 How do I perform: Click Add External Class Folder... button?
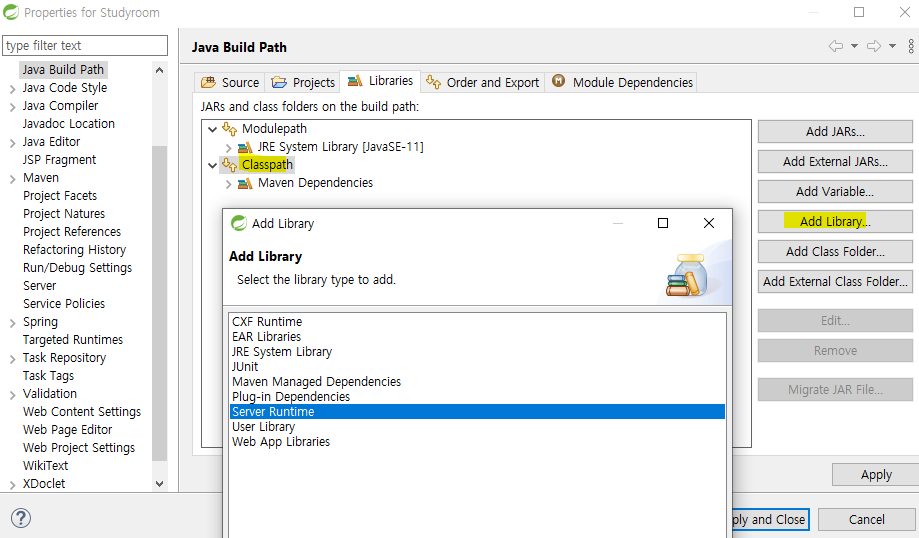835,281
